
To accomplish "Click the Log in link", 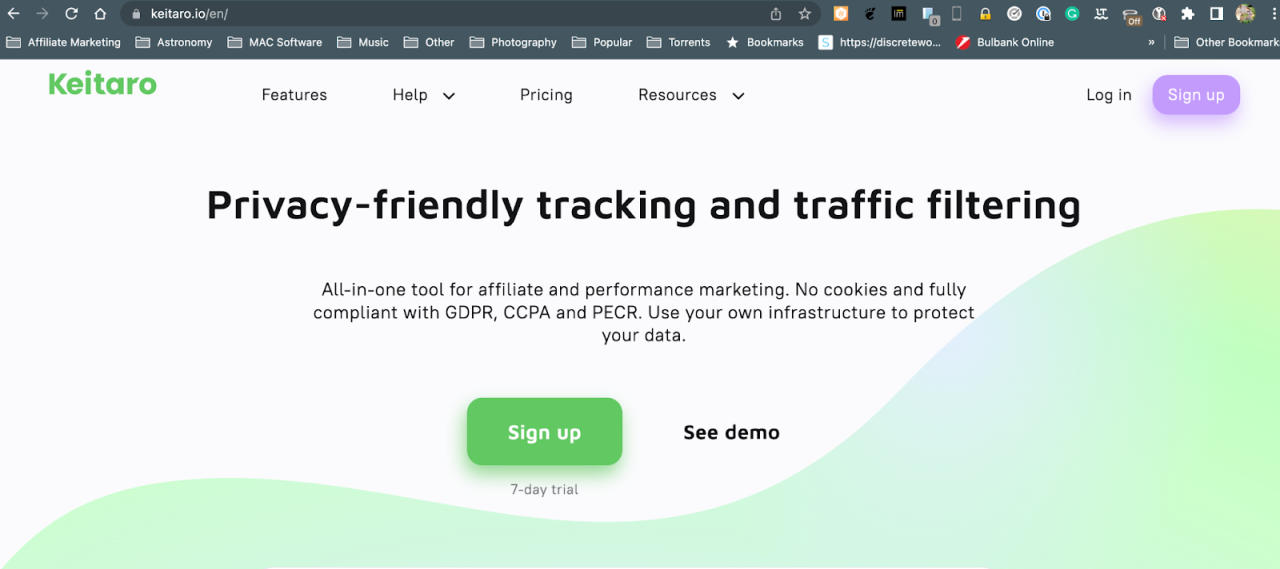I will pyautogui.click(x=1108, y=95).
